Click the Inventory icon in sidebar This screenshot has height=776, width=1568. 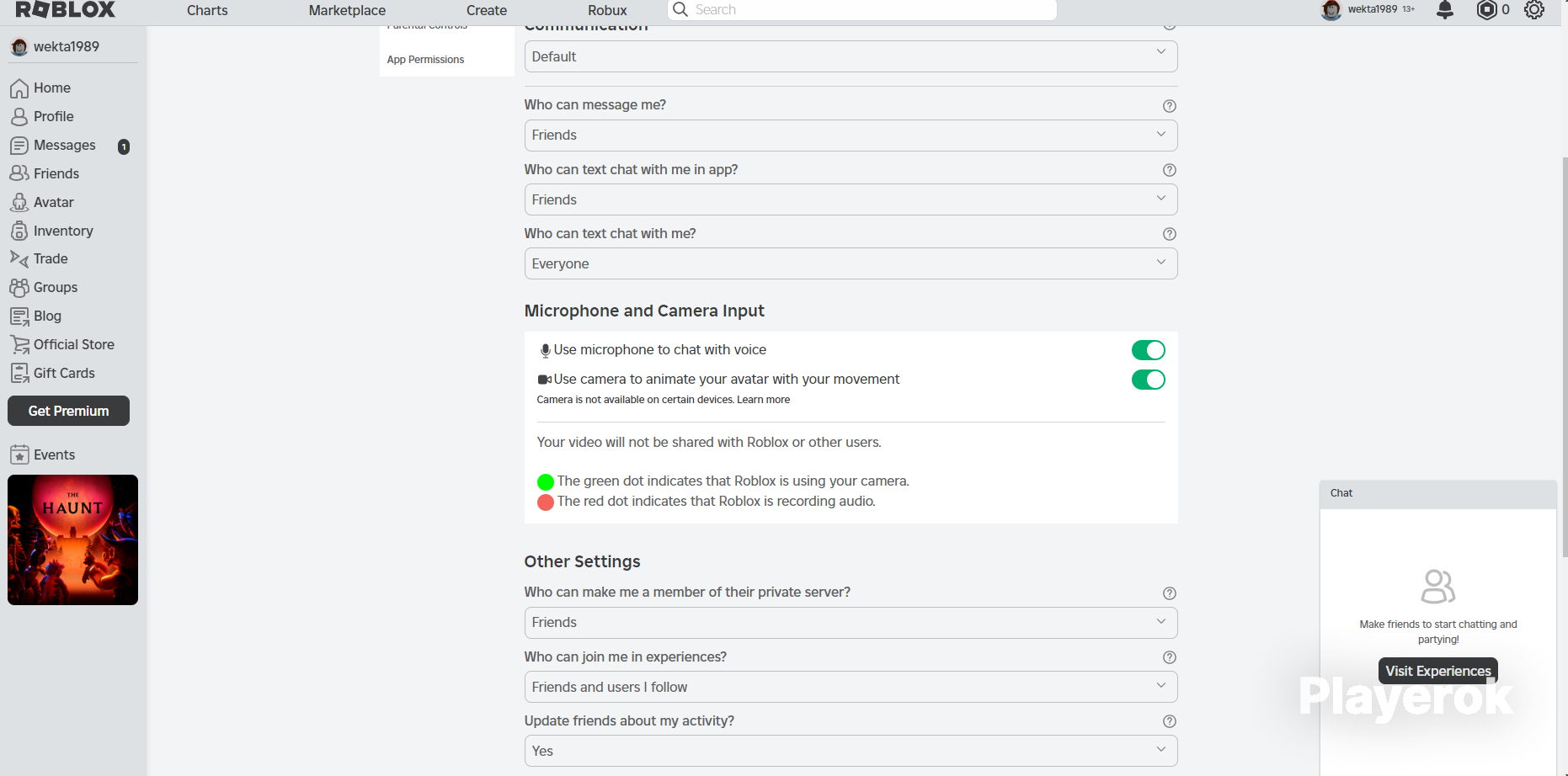[19, 231]
